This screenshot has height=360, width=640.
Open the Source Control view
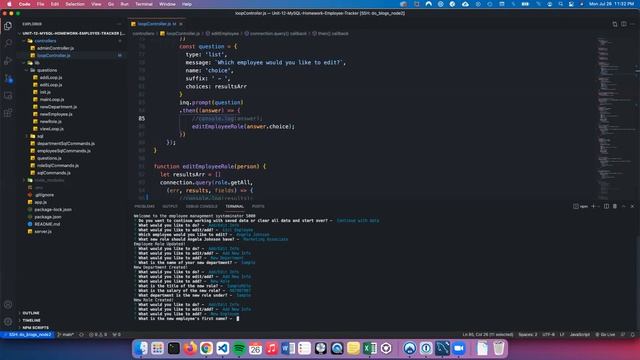8,78
